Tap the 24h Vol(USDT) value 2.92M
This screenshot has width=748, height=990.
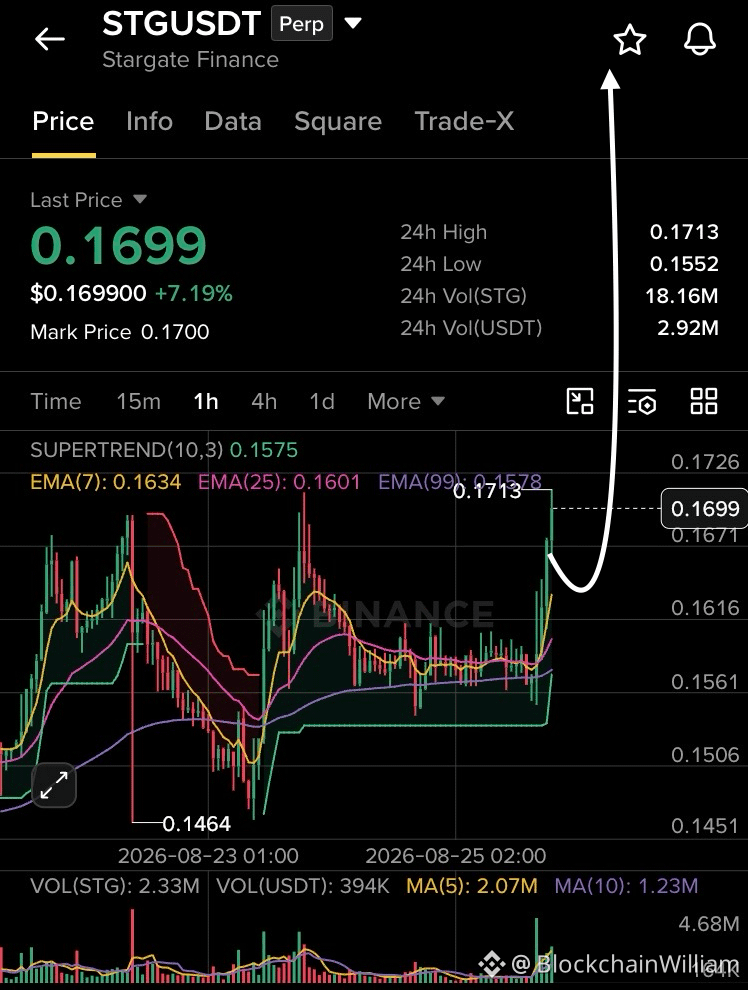[x=687, y=328]
